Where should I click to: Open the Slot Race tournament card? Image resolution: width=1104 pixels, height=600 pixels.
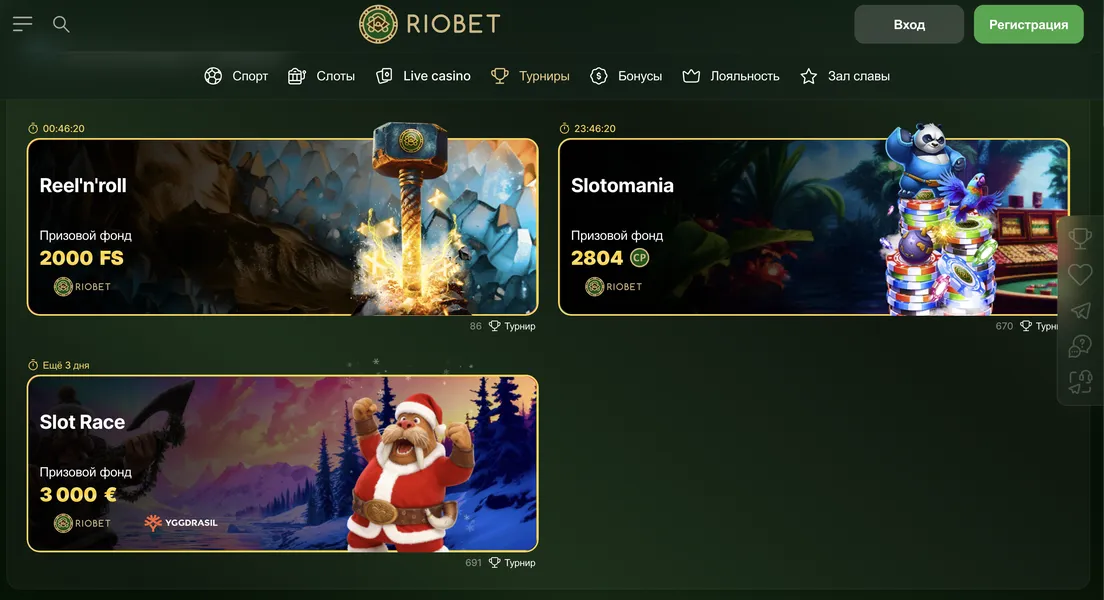pos(282,463)
